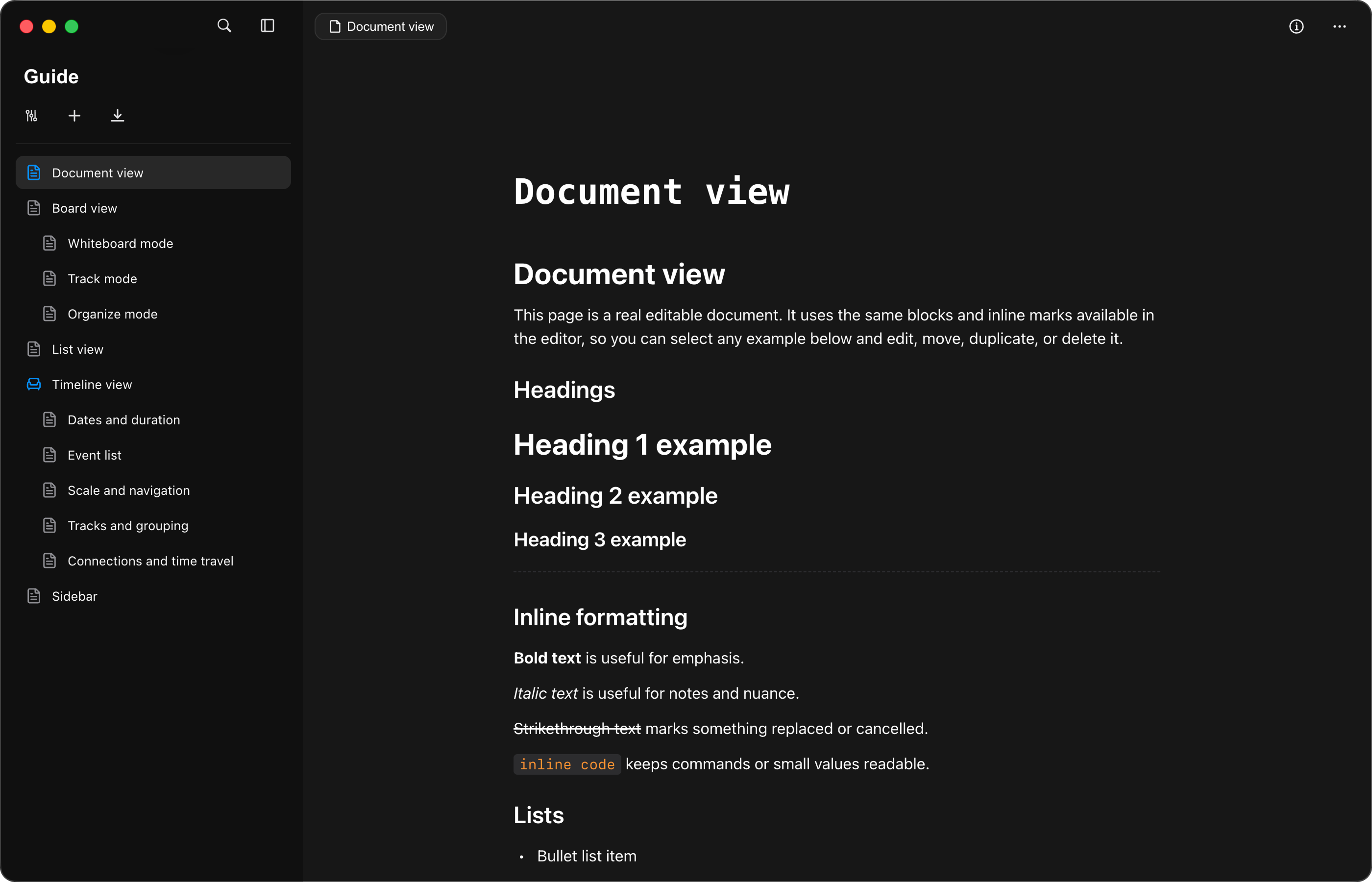Click the Lists section heading
Screen dimensions: 1372x882
pyautogui.click(x=538, y=815)
